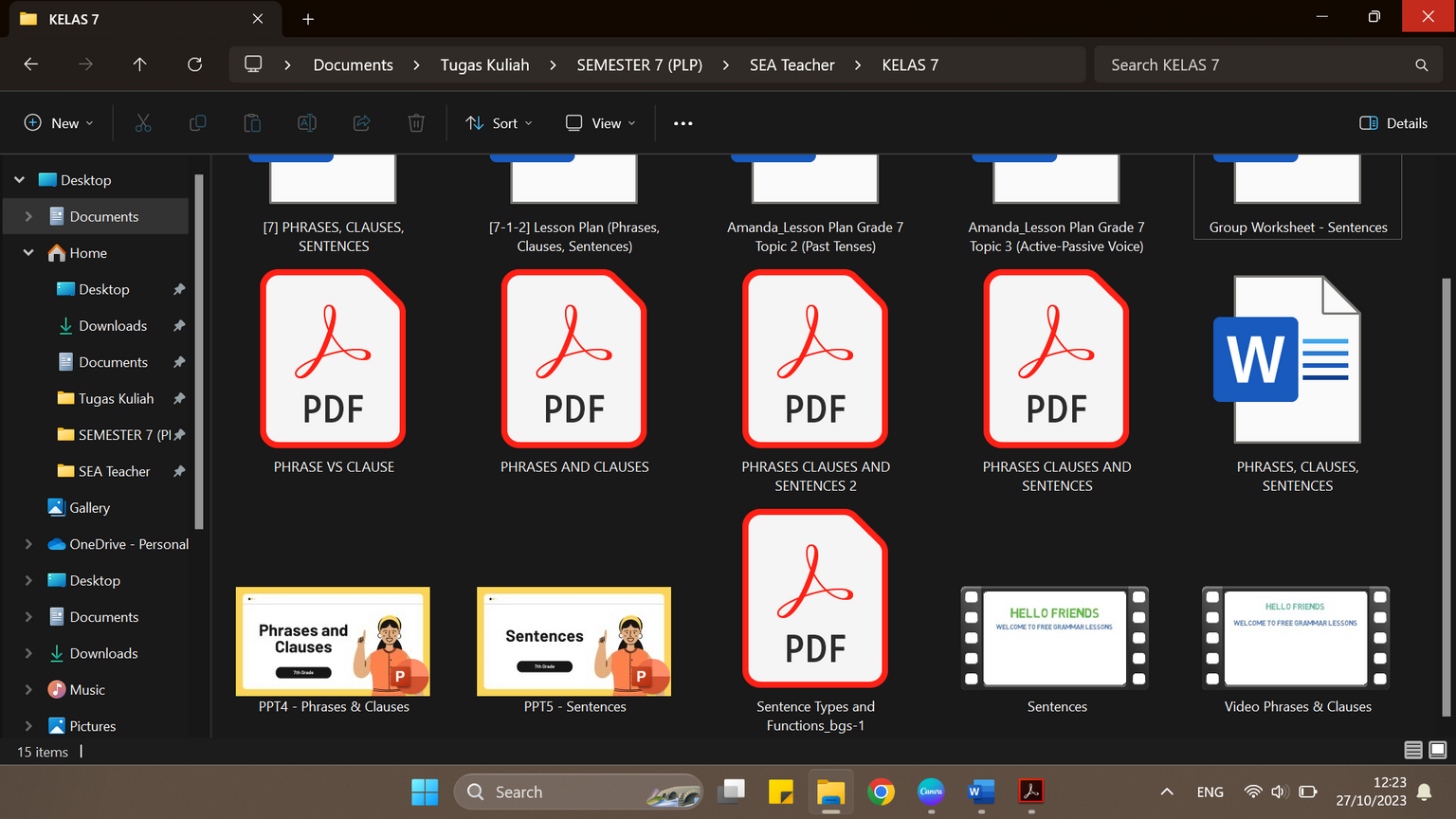Click the file list vertical scrollbar
The width and height of the screenshot is (1456, 819).
[x=1446, y=493]
